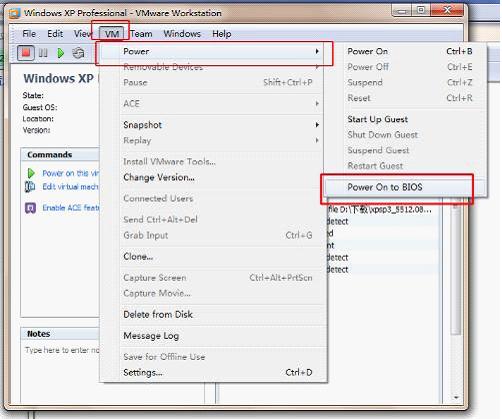
Task: Click the green Power On toolbar icon
Action: pos(60,53)
